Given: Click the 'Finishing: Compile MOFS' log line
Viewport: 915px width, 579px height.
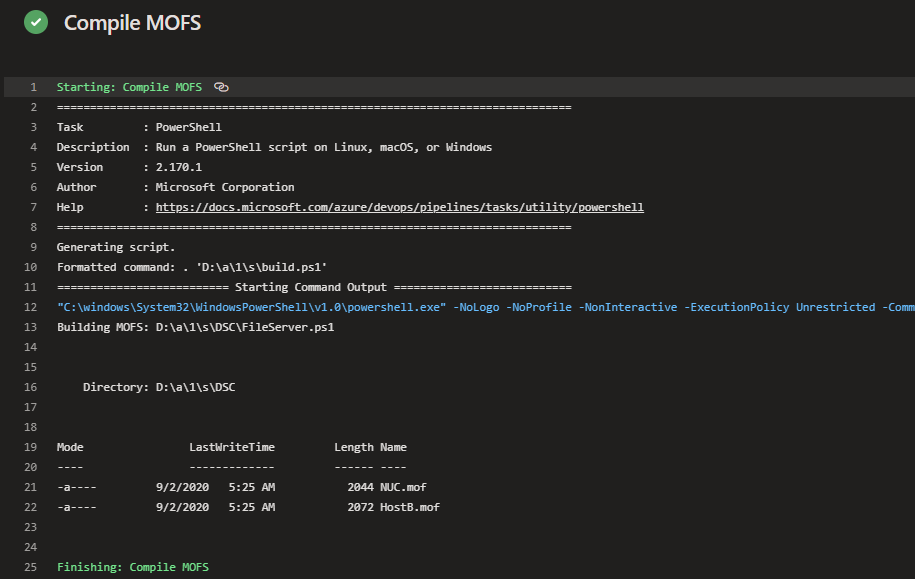Looking at the screenshot, I should (x=132, y=567).
